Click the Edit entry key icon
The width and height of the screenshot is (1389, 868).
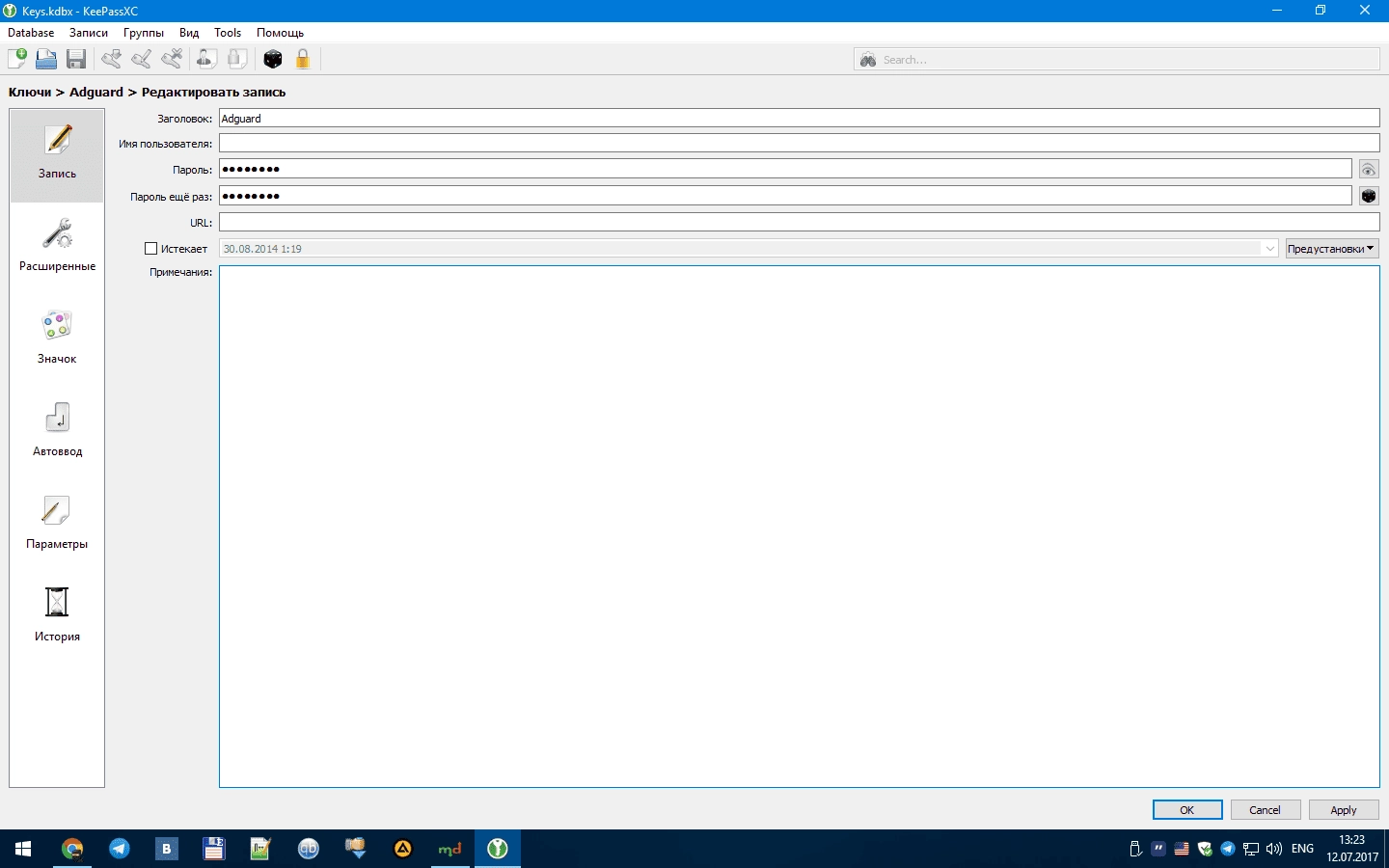tap(142, 59)
